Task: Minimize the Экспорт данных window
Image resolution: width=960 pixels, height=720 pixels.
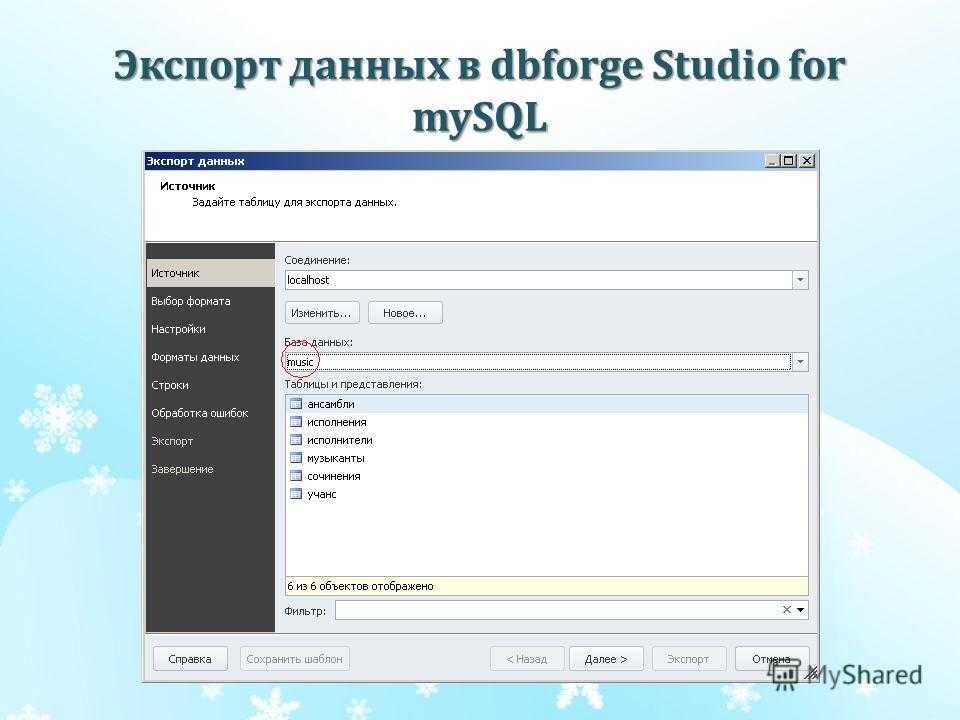Action: pos(773,160)
